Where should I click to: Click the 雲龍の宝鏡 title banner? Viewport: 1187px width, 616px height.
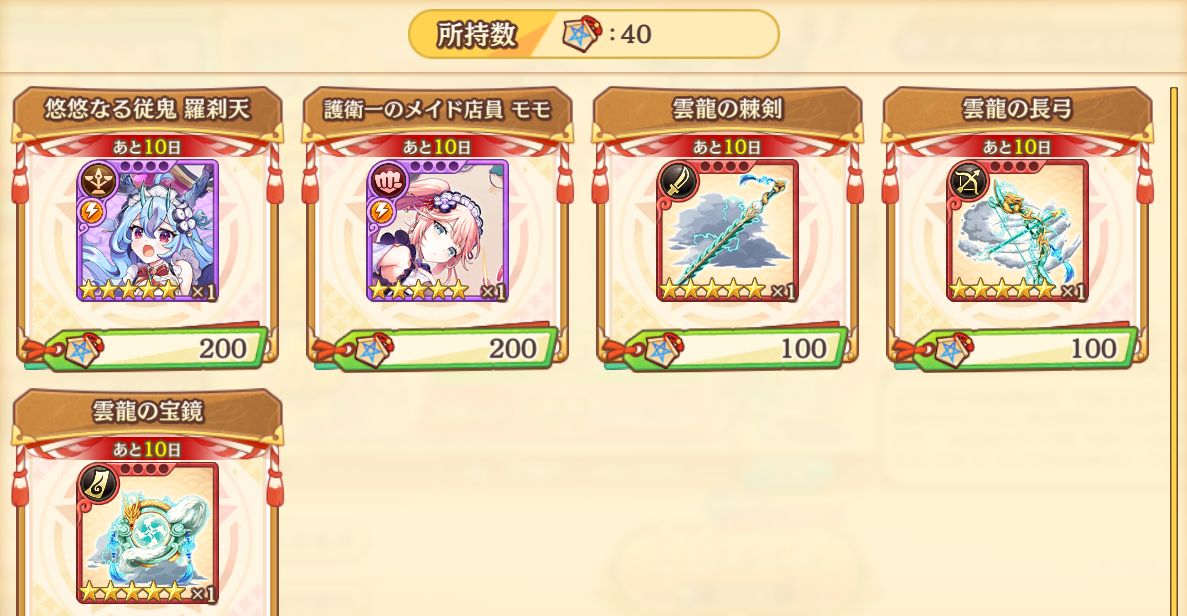pyautogui.click(x=147, y=412)
